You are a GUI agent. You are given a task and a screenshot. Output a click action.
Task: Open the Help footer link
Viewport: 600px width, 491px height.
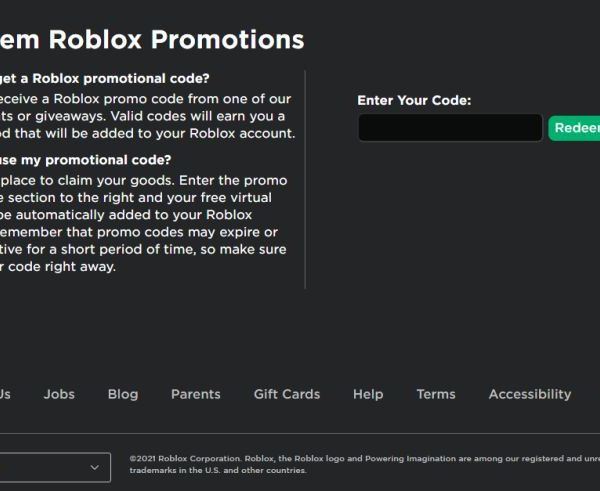[368, 394]
